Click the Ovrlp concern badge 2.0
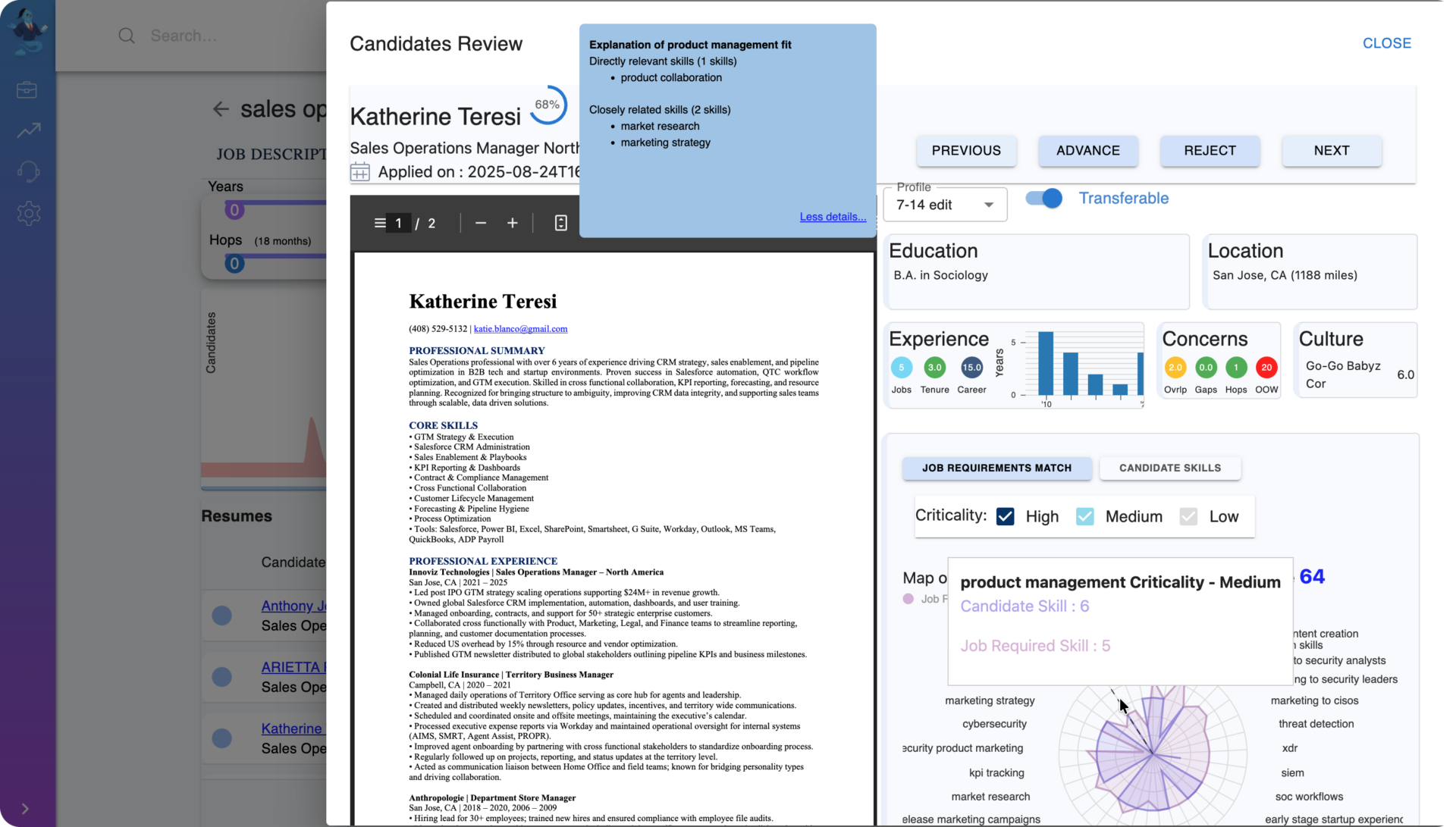 [x=1175, y=368]
